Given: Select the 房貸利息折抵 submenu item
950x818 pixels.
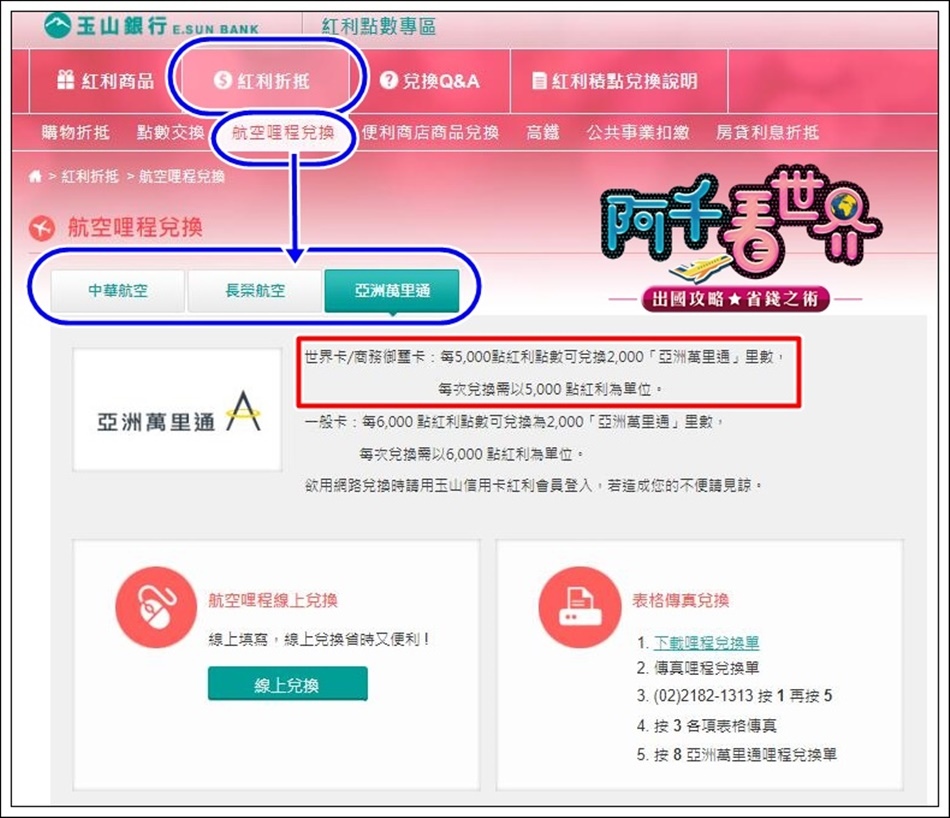Looking at the screenshot, I should coord(767,132).
